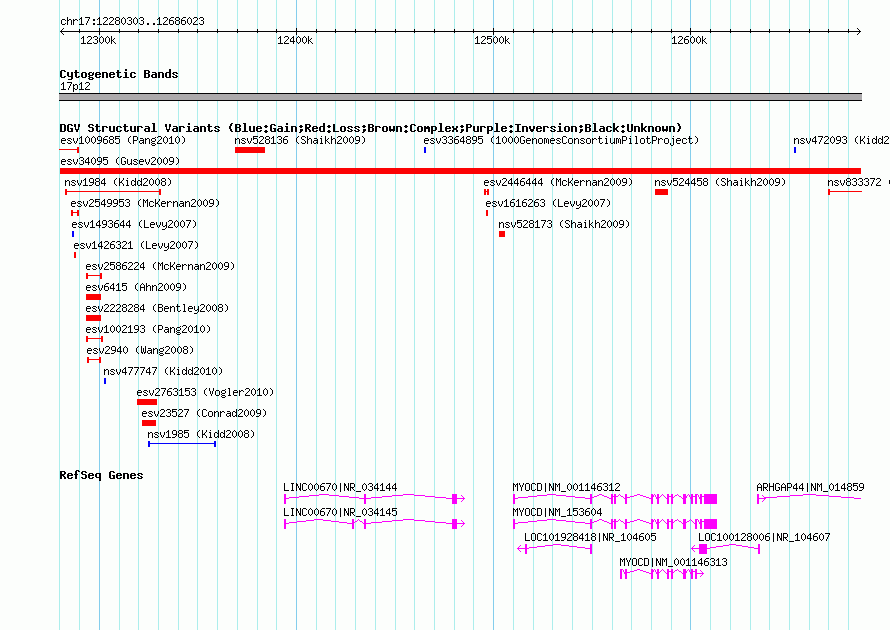Click esv1493644 (Levy2007) label
This screenshot has height=630, width=890.
pyautogui.click(x=135, y=224)
